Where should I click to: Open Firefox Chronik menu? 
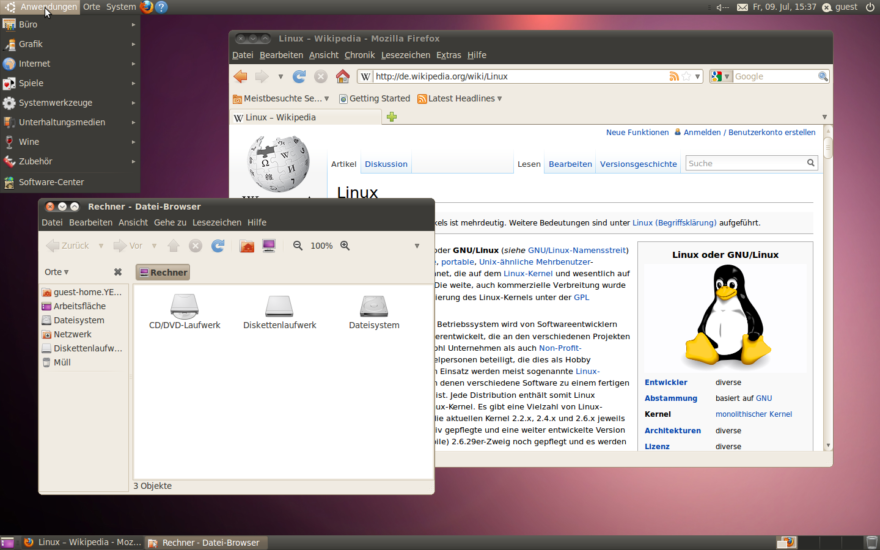359,55
